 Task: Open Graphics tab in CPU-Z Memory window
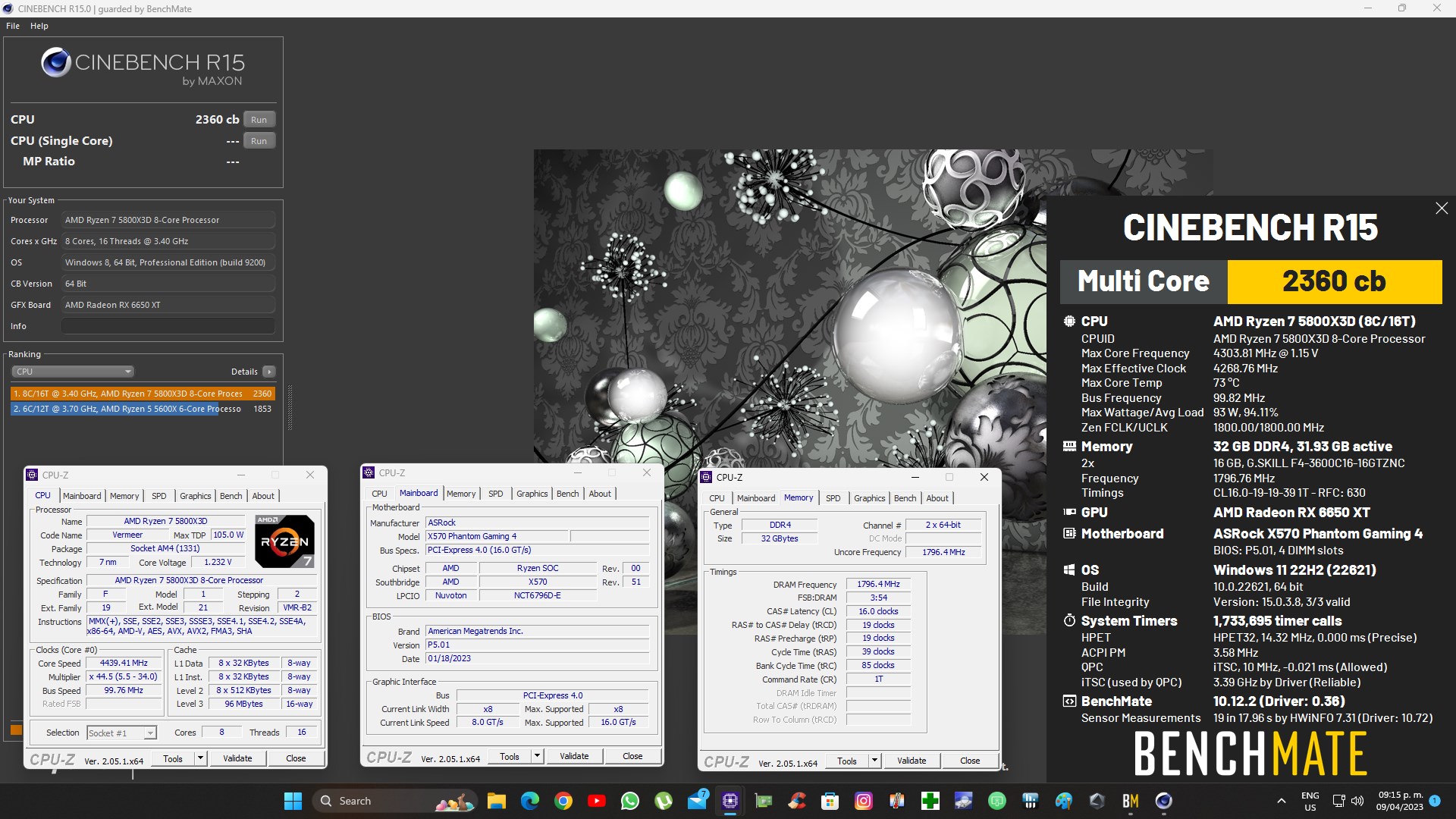click(870, 498)
